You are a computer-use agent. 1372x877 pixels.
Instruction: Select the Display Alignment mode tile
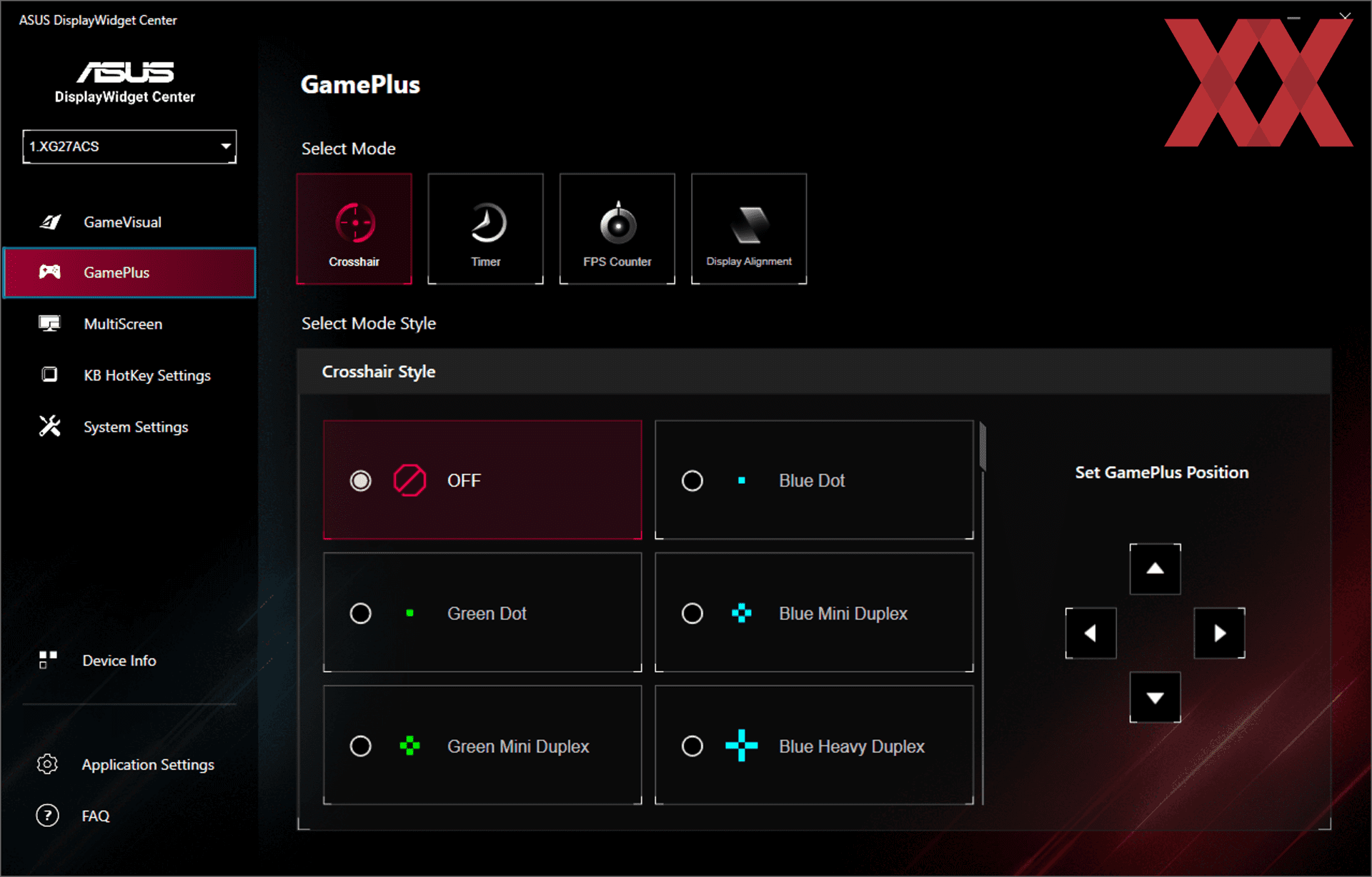tap(749, 229)
